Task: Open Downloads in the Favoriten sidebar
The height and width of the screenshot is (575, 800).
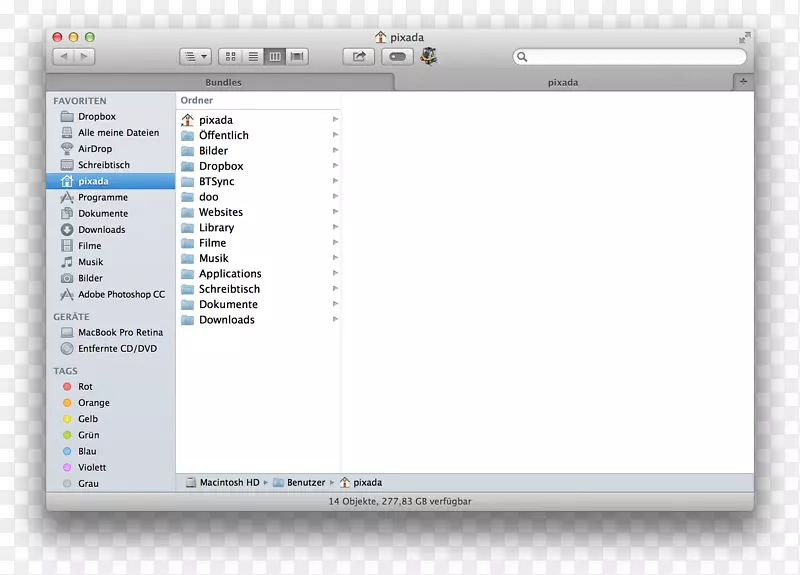Action: (110, 230)
